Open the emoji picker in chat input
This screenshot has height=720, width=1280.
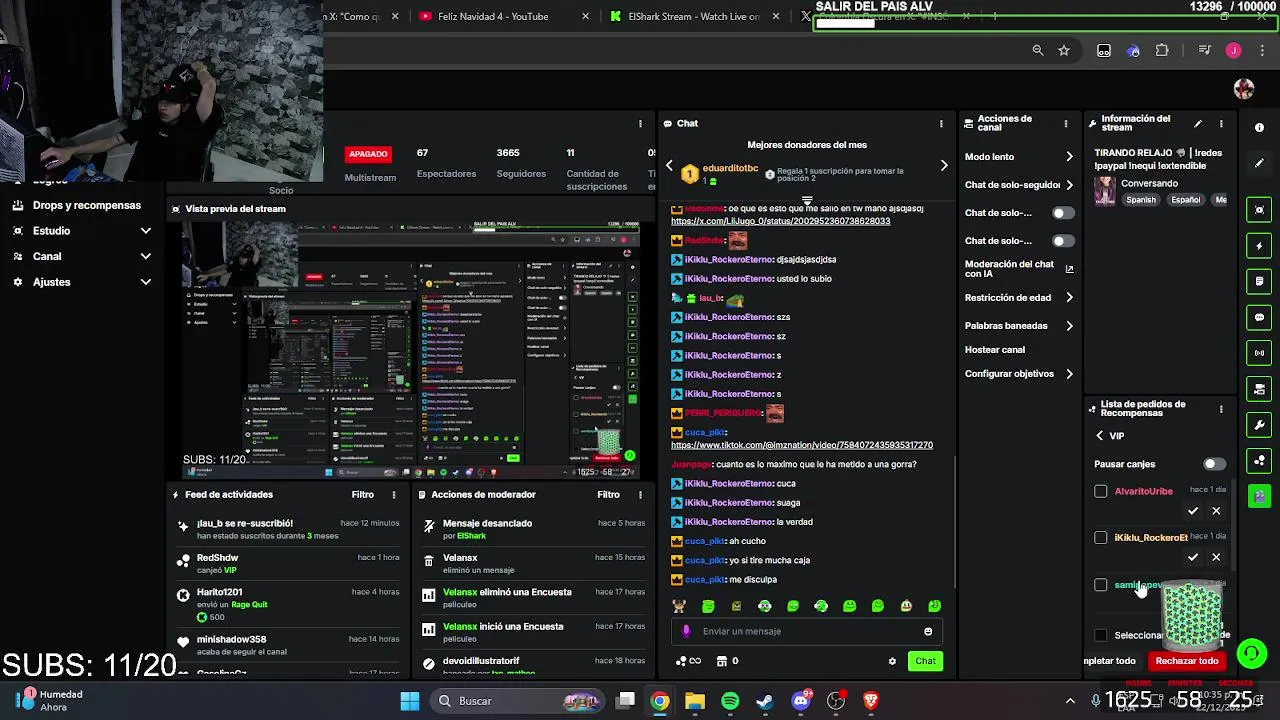point(928,631)
